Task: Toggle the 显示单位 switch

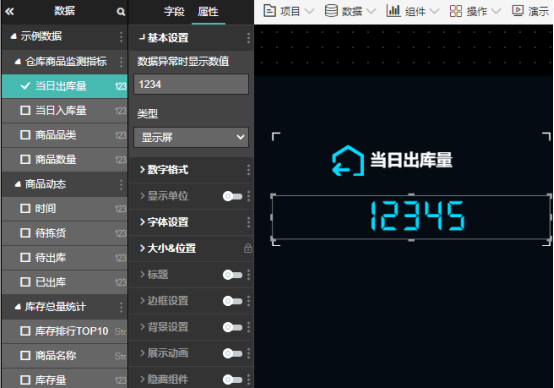Action: point(232,196)
